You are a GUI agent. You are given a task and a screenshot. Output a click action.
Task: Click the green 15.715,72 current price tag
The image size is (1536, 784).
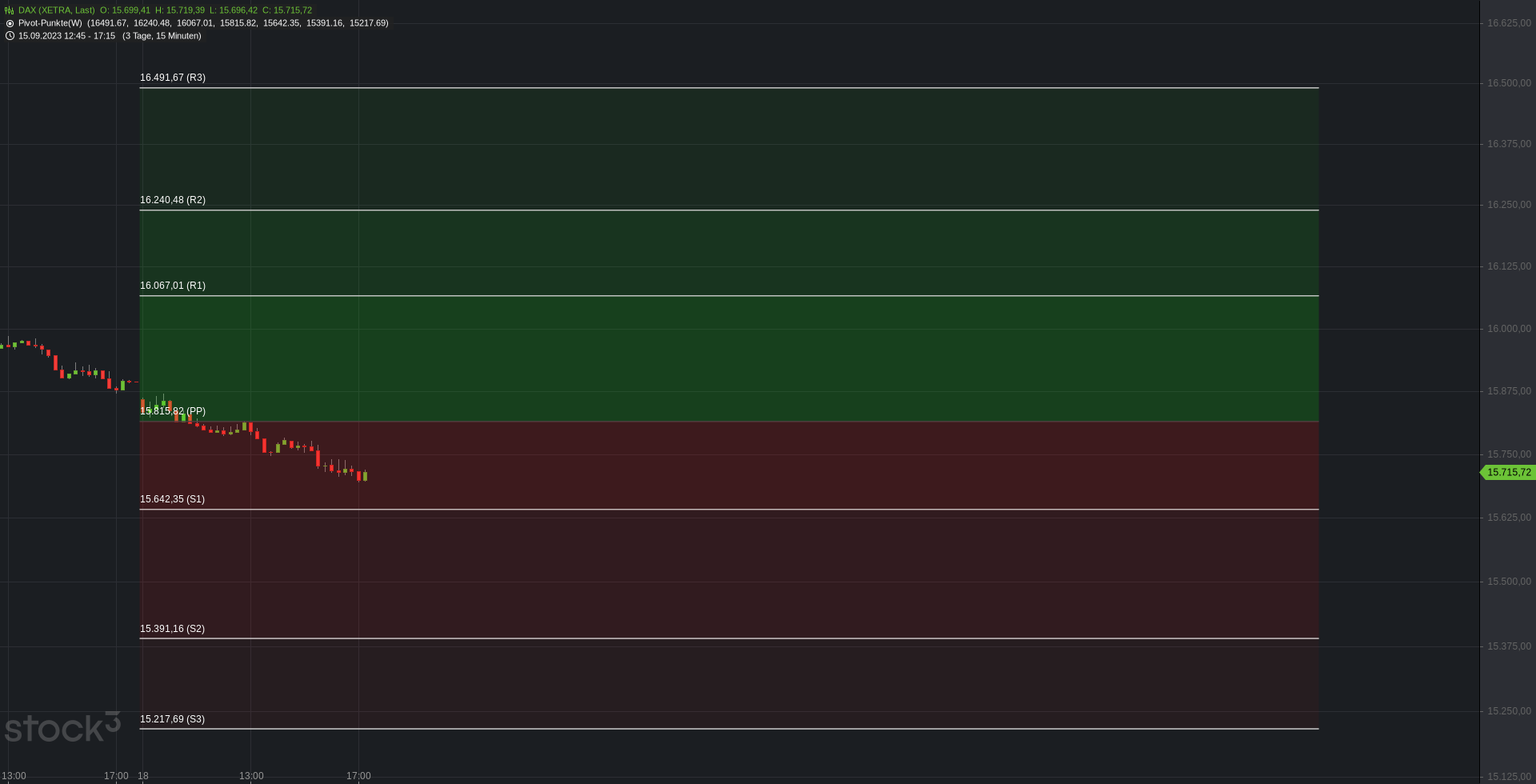1508,473
